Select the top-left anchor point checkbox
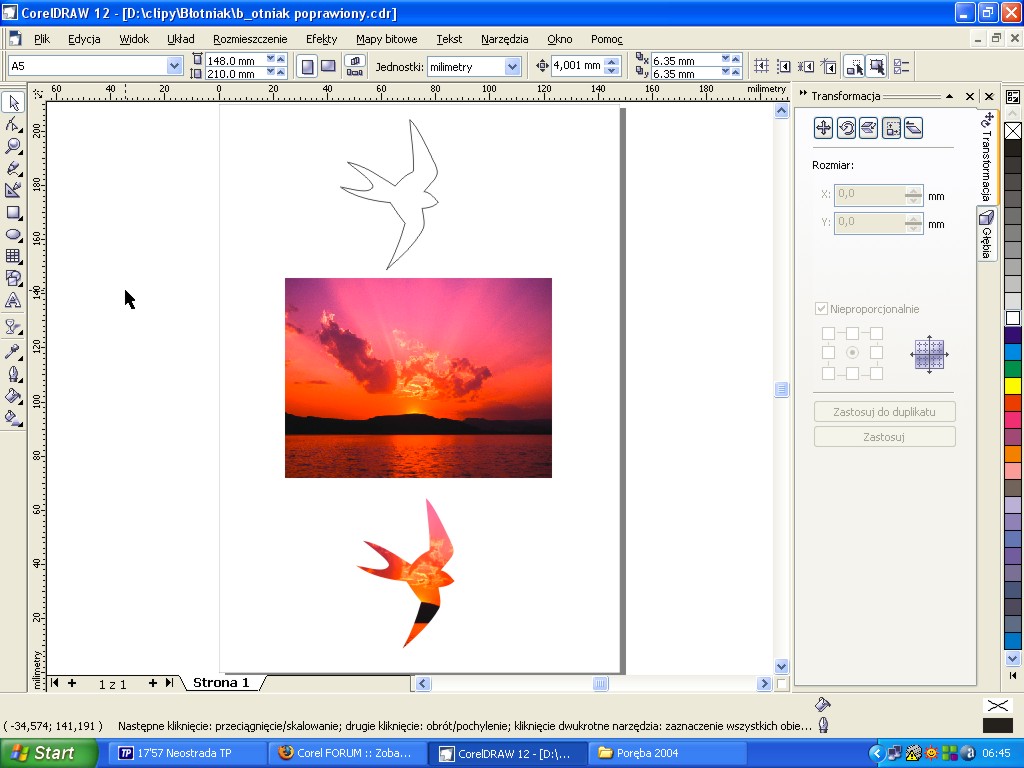This screenshot has height=768, width=1024. point(828,333)
